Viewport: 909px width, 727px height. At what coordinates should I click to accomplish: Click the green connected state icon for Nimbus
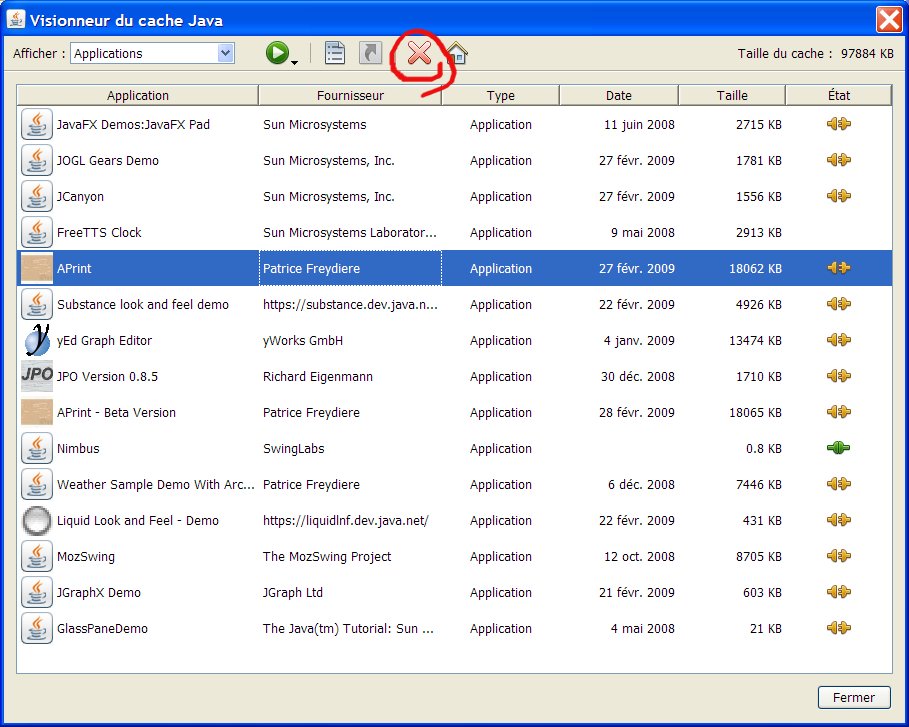(x=838, y=448)
